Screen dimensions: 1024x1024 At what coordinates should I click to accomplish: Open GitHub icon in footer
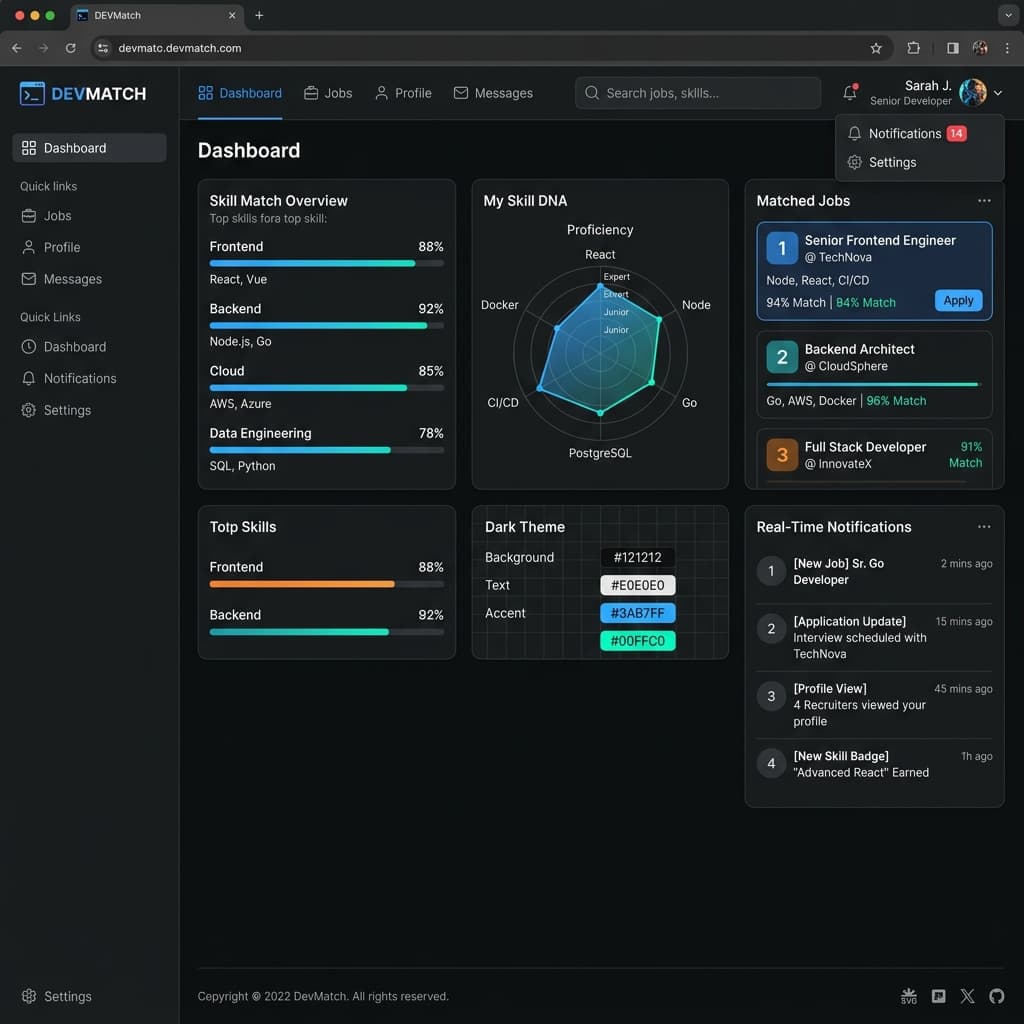tap(996, 996)
